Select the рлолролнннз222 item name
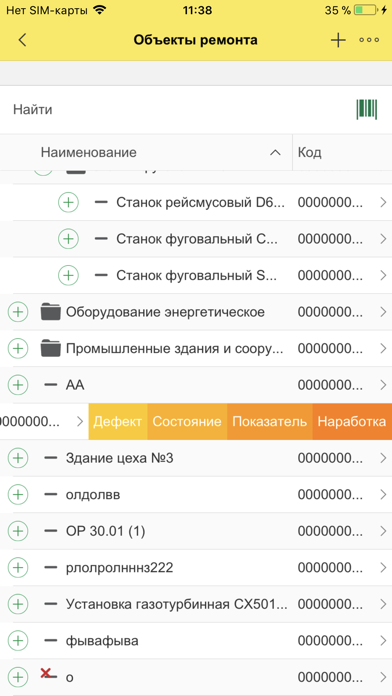This screenshot has width=392, height=696. tap(119, 567)
